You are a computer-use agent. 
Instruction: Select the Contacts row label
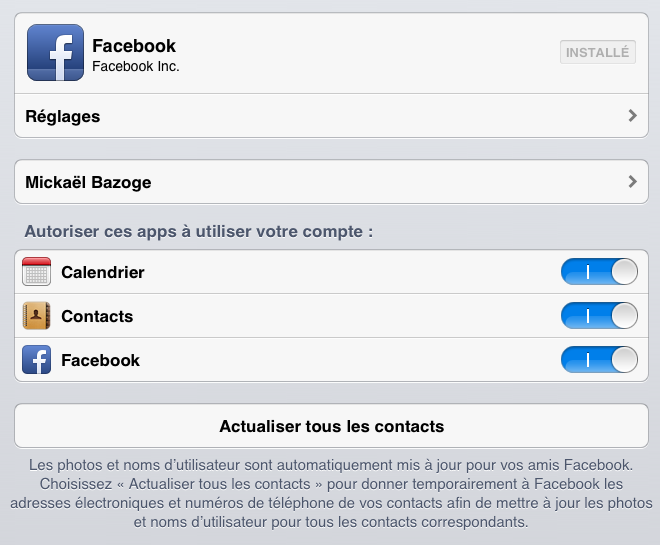pyautogui.click(x=97, y=316)
